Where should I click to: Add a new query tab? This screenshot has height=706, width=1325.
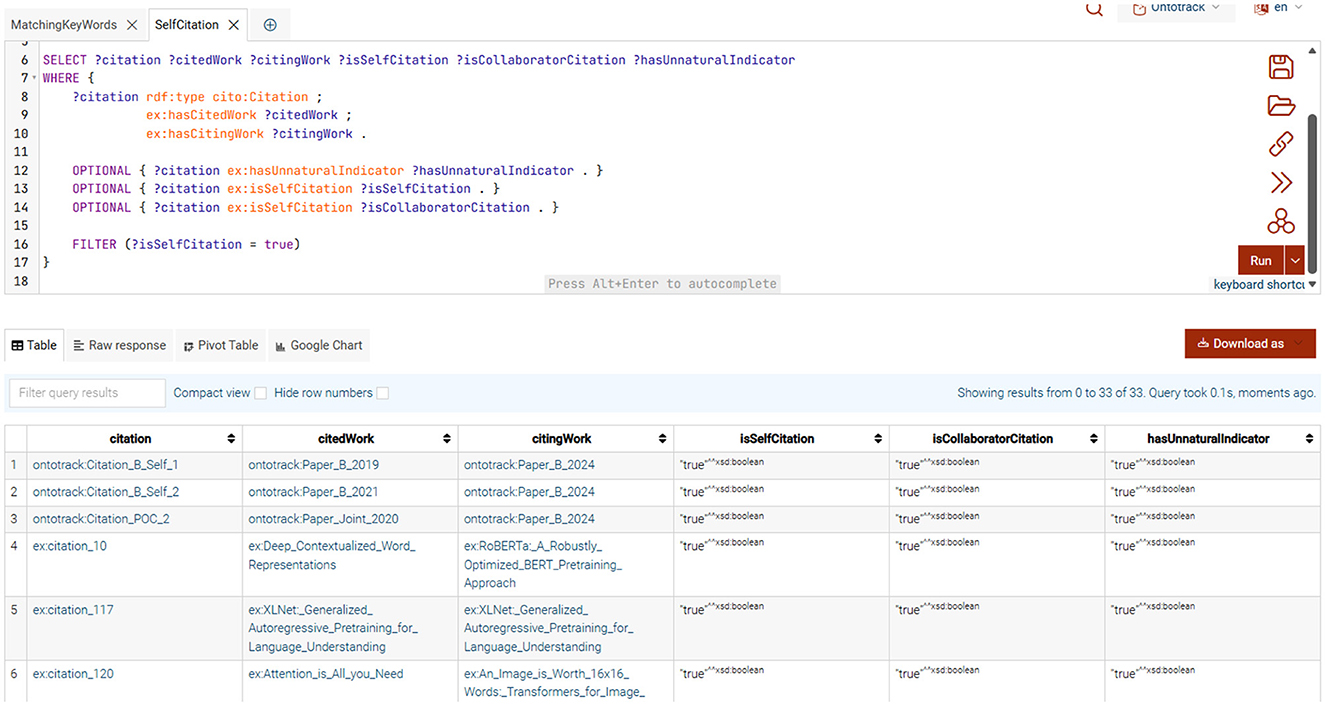(x=270, y=25)
